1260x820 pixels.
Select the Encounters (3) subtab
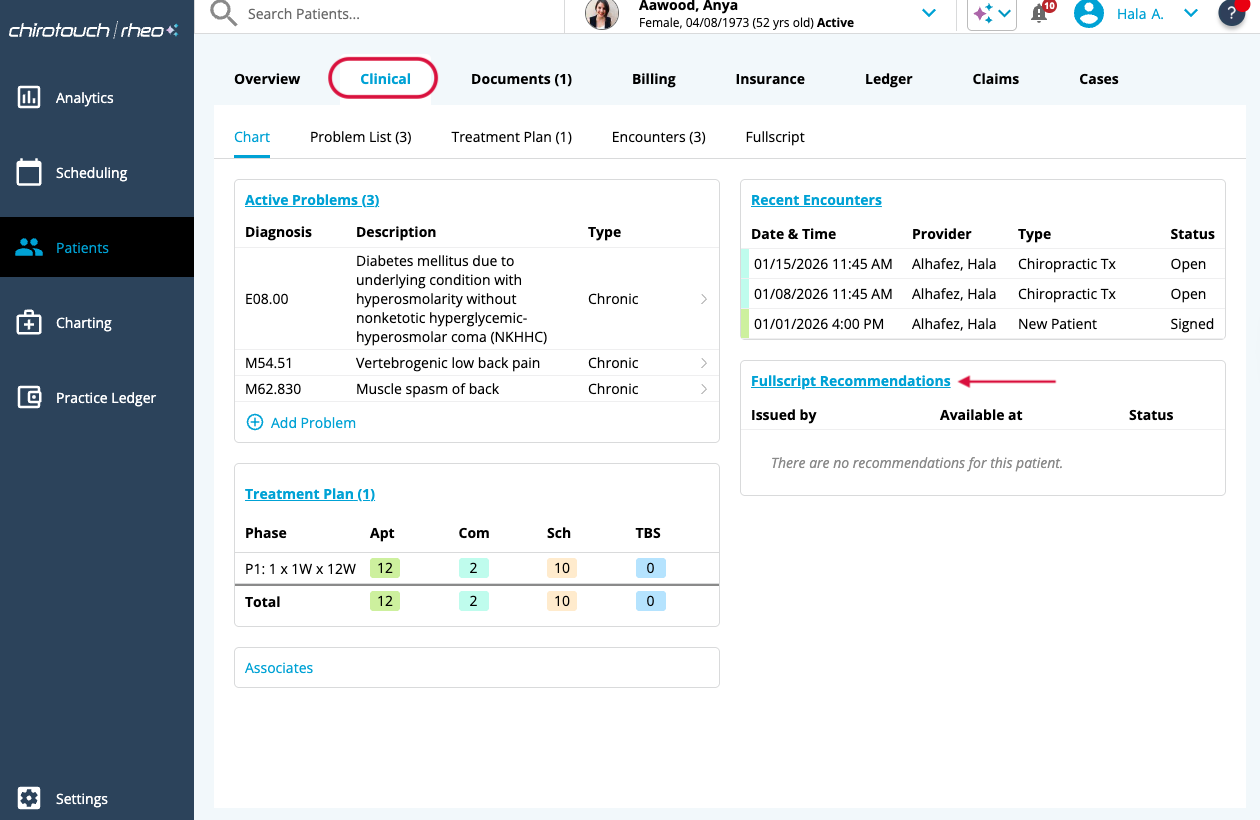[658, 137]
